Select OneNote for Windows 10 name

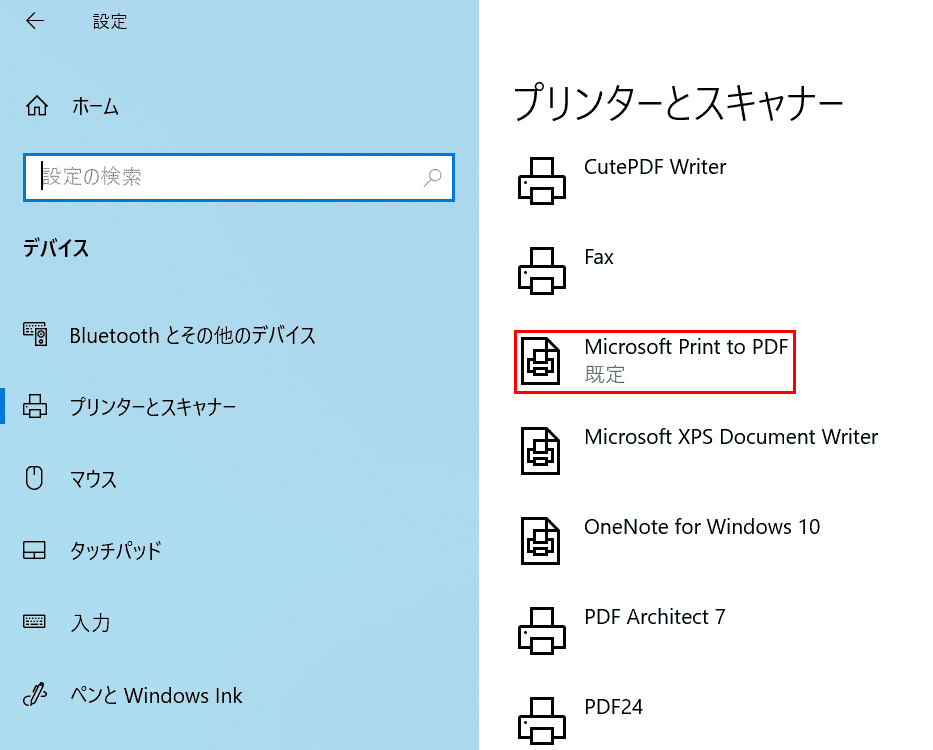[x=702, y=527]
